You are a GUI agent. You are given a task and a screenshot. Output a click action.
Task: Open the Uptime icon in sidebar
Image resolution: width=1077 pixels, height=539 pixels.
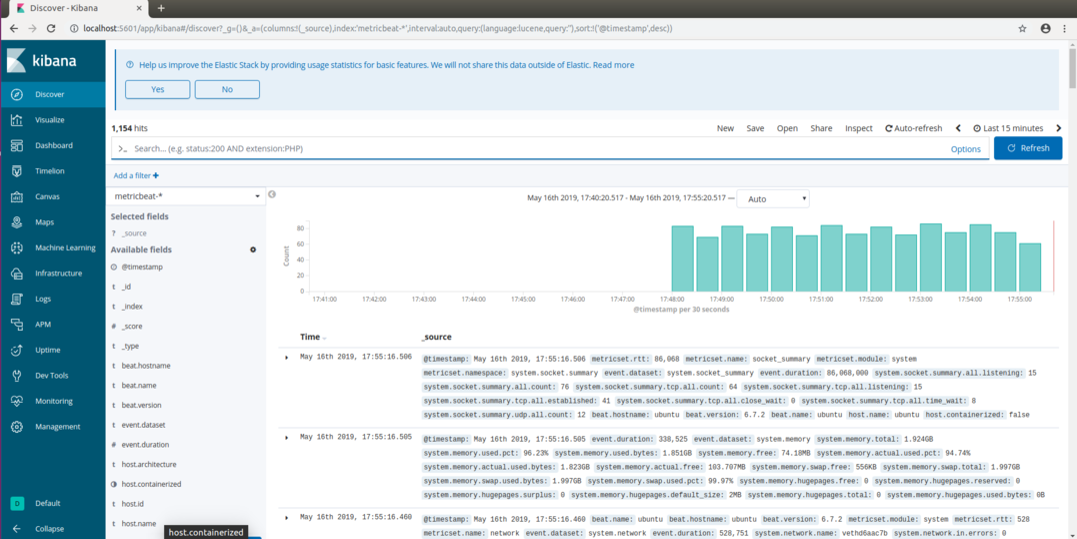17,349
